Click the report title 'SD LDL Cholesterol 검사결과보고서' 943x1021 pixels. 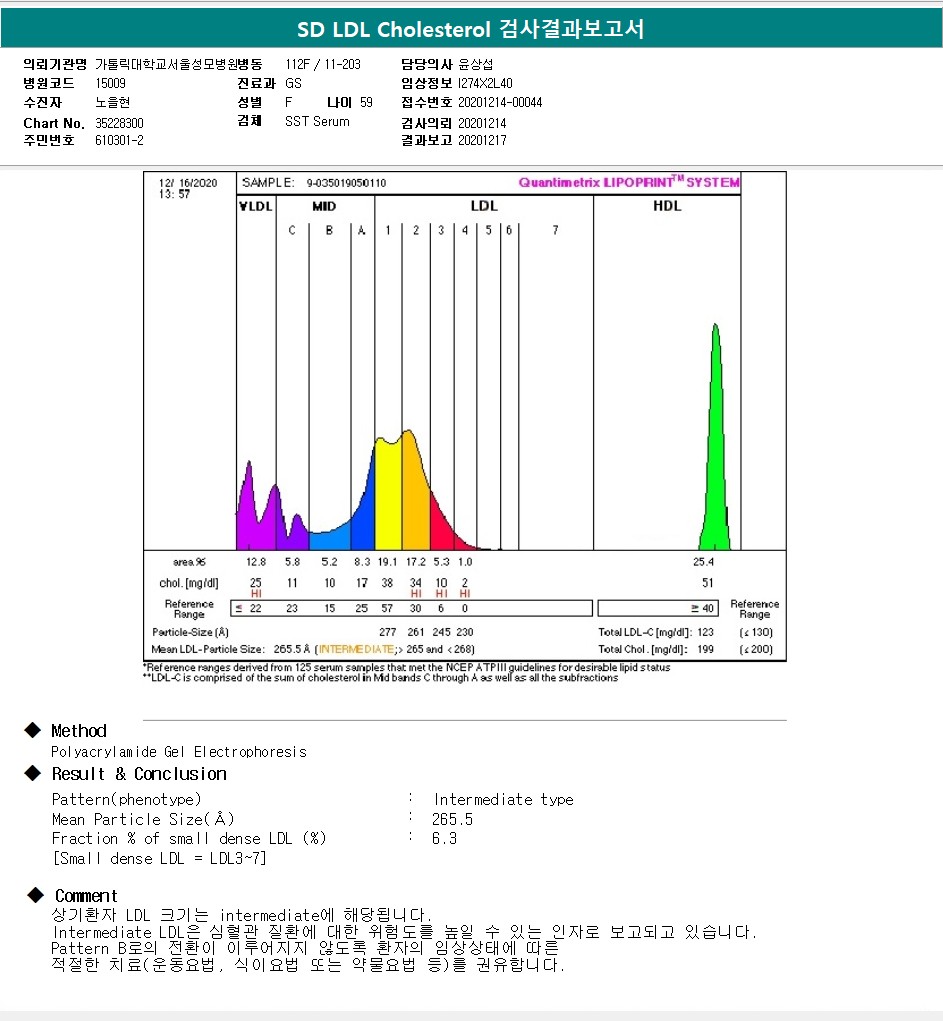[470, 29]
